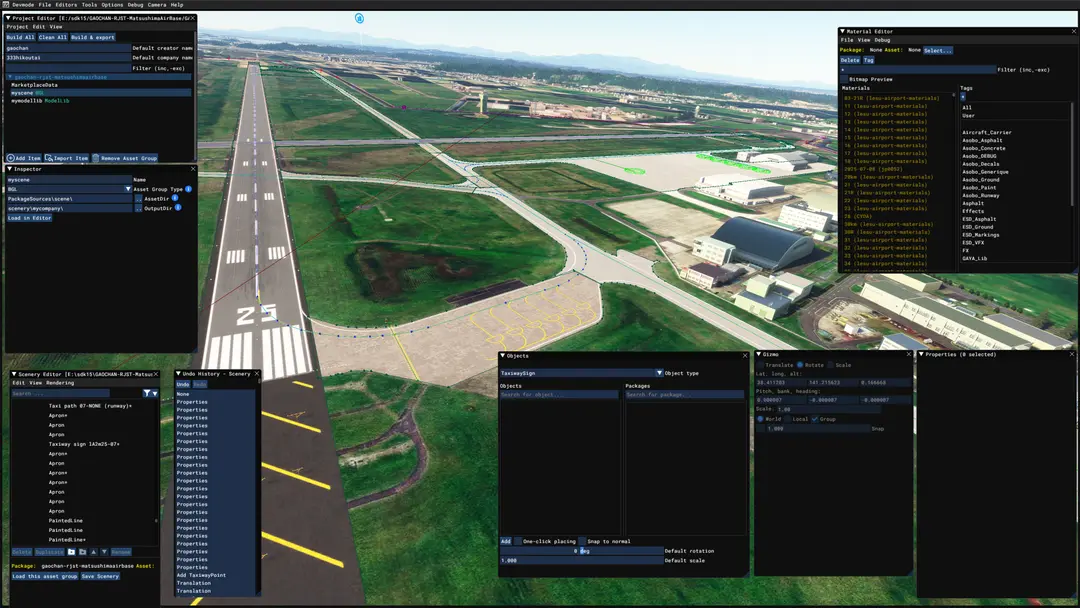Image resolution: width=1080 pixels, height=608 pixels.
Task: Click the info icon beside Asset Group Type
Action: [188, 189]
